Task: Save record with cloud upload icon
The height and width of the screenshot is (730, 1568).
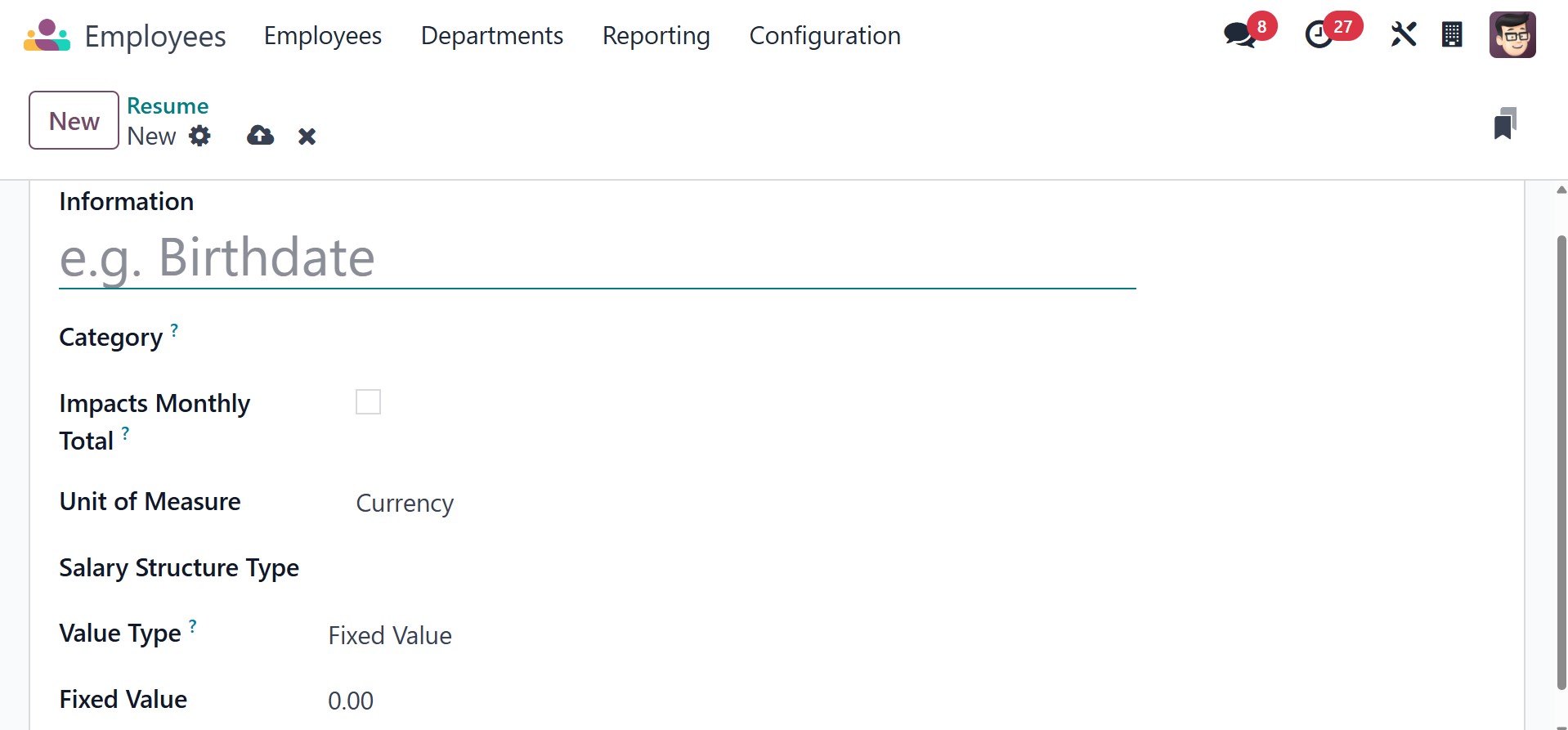Action: (x=260, y=136)
